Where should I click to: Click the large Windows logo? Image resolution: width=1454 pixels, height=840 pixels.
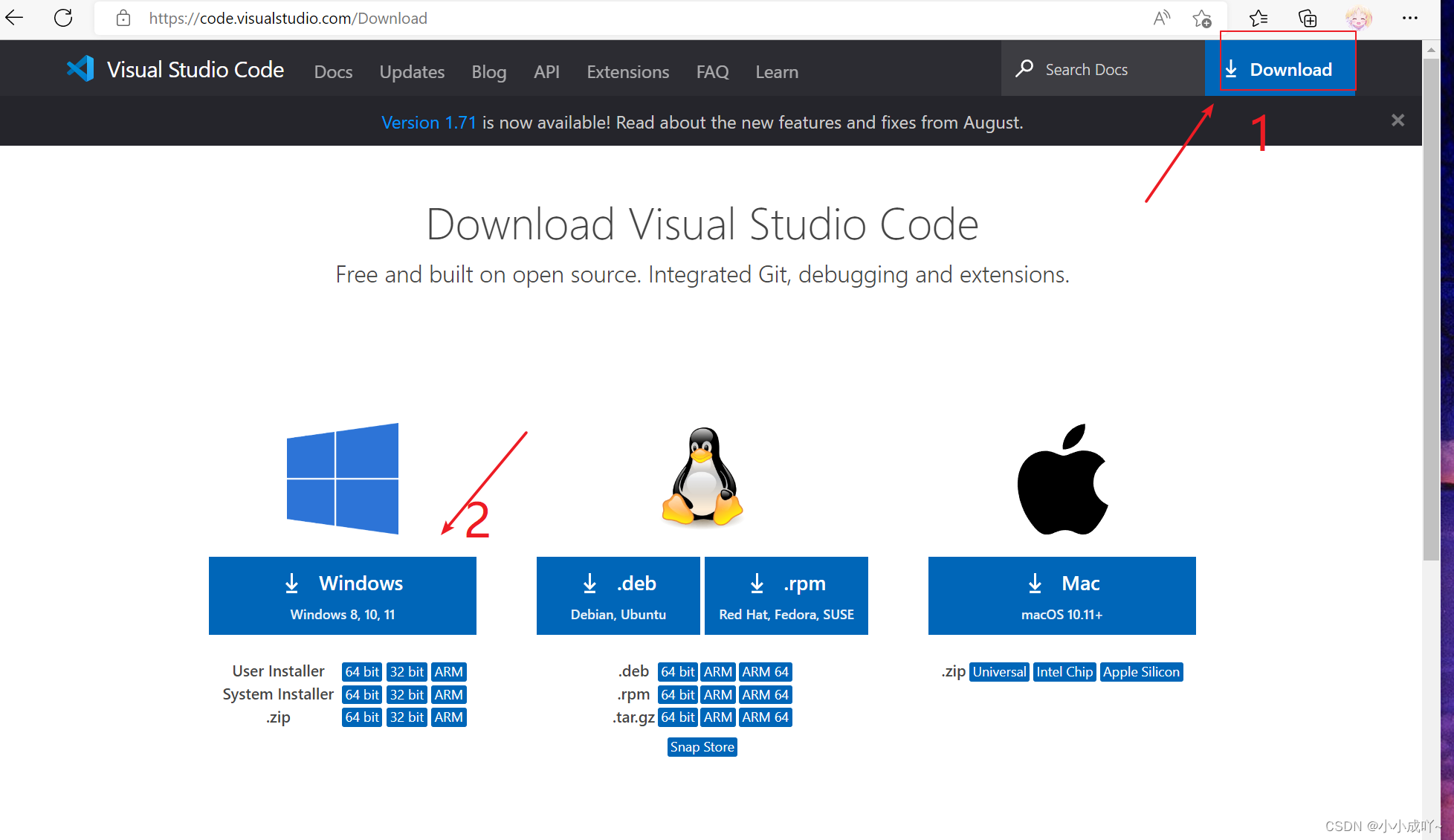point(343,478)
